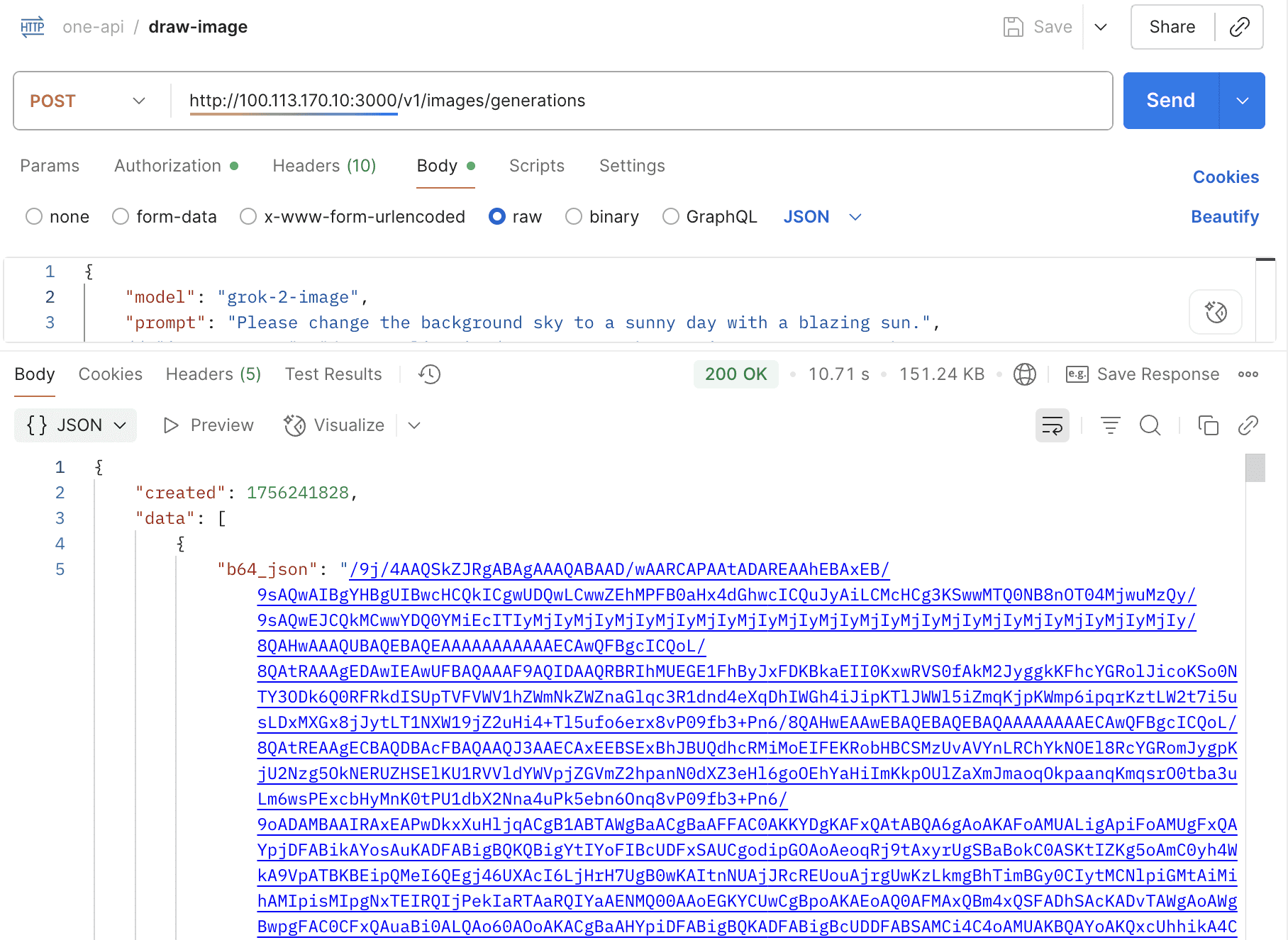Choose the GraphQL body type
Screen dimensions: 1288x940
[670, 217]
